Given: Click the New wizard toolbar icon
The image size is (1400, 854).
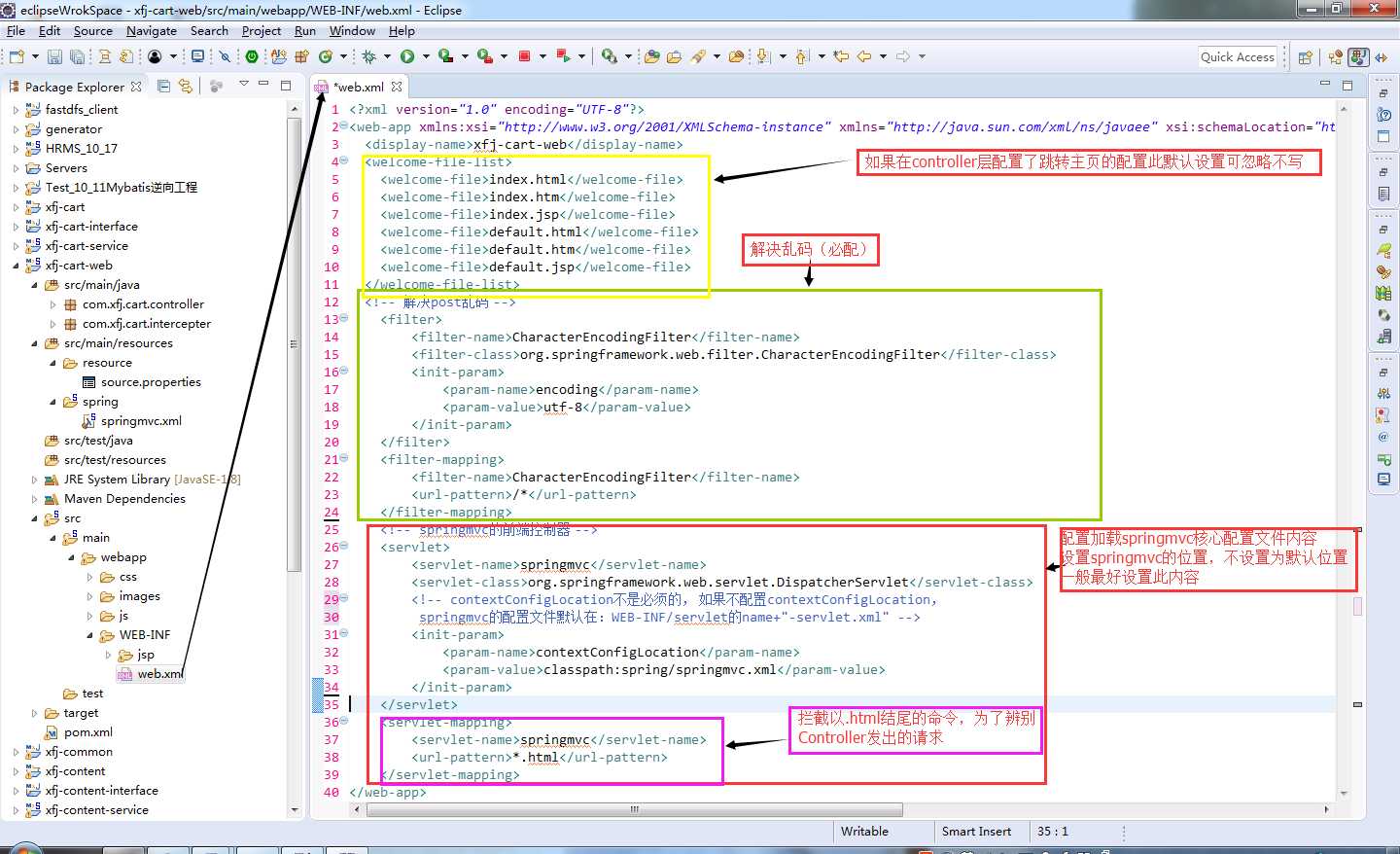Looking at the screenshot, I should 17,56.
